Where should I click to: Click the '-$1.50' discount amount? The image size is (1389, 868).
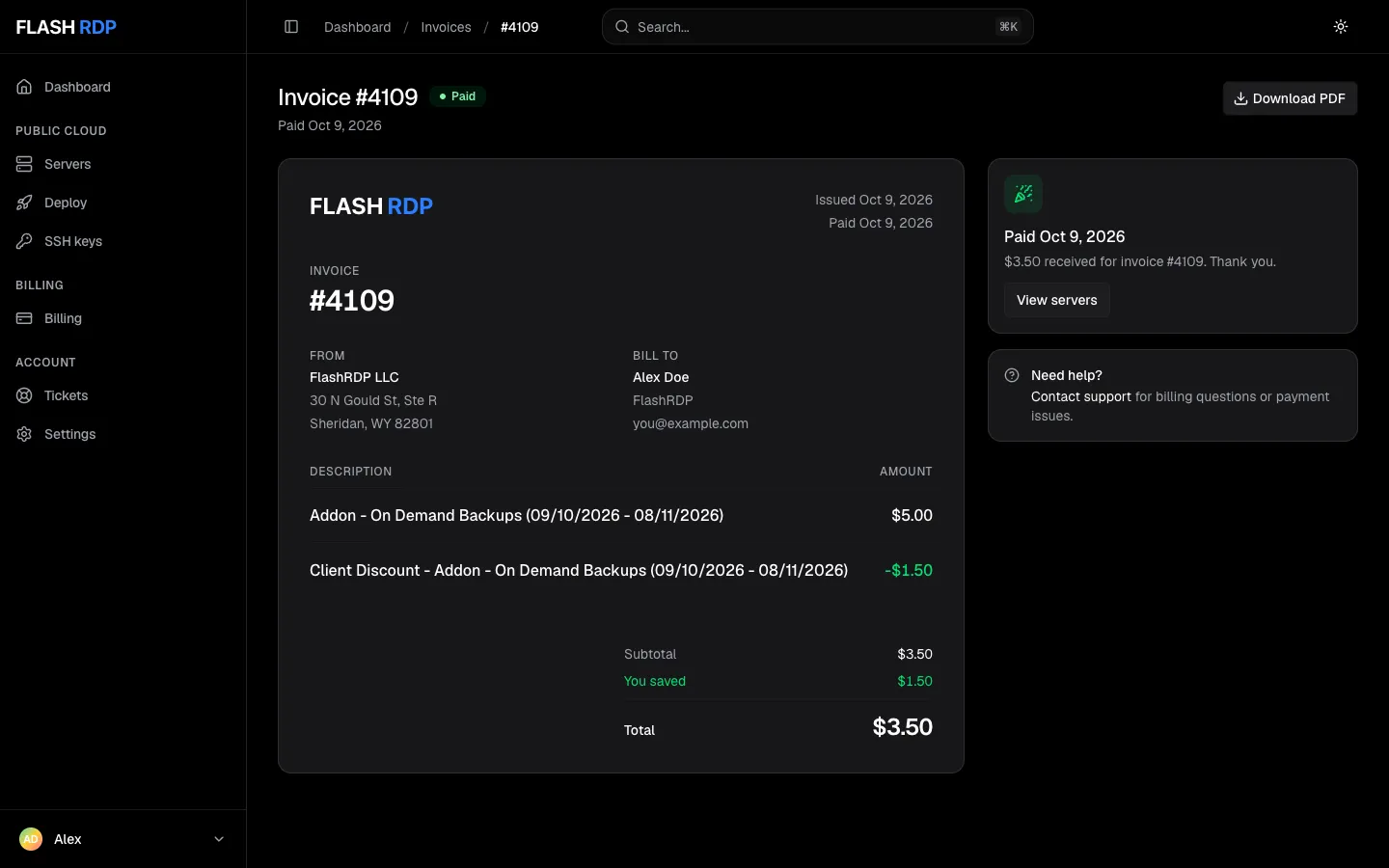[x=909, y=570]
